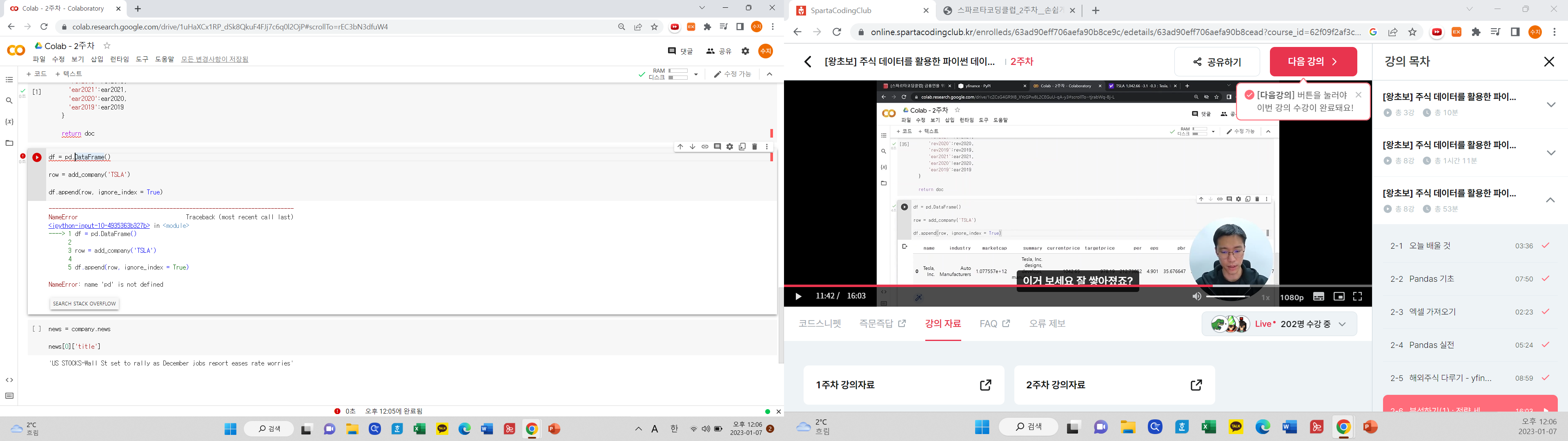Open FAQ tab link
The image size is (1568, 441).
tap(995, 324)
